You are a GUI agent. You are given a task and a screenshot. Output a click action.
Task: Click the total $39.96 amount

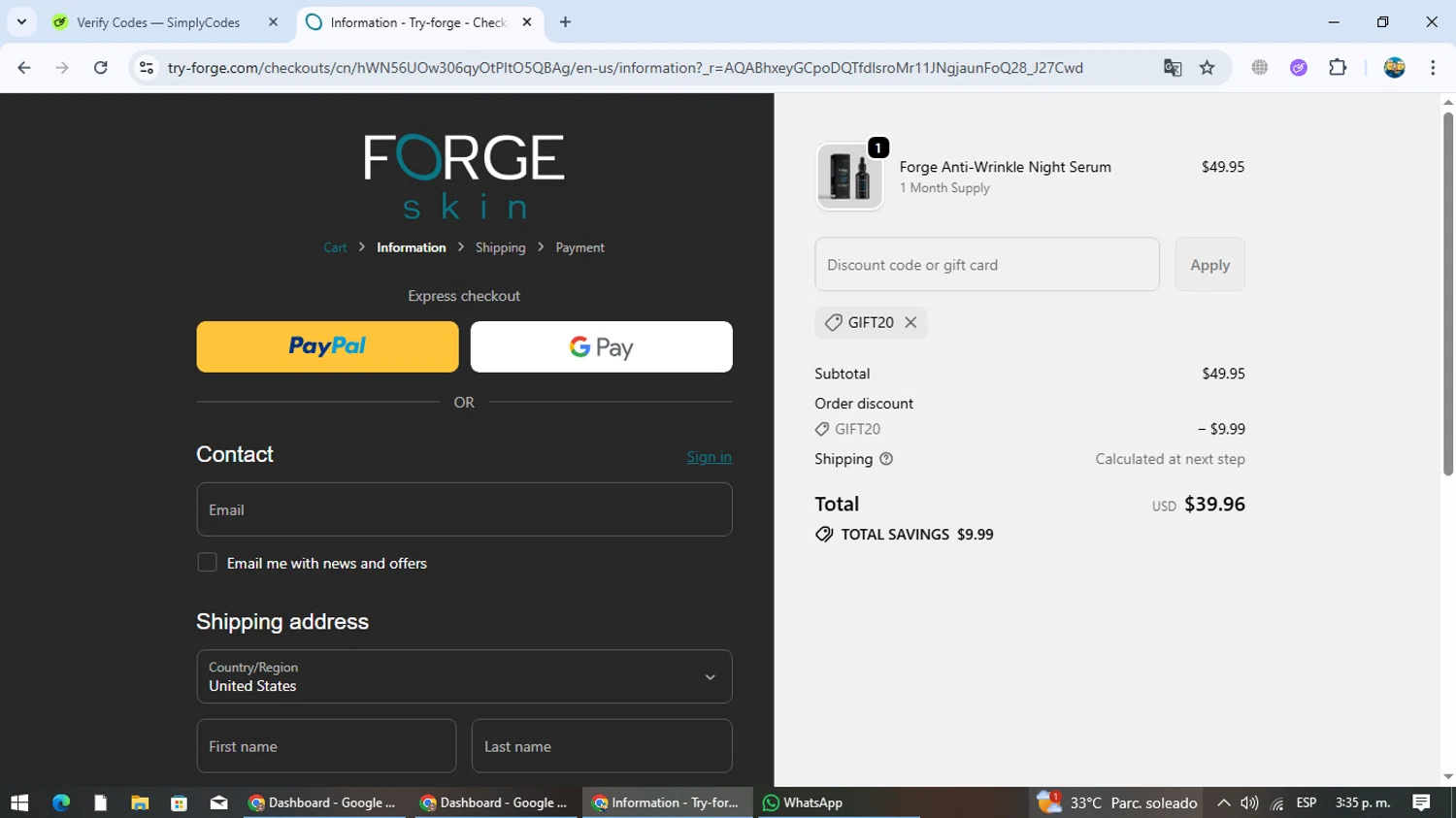tap(1214, 504)
